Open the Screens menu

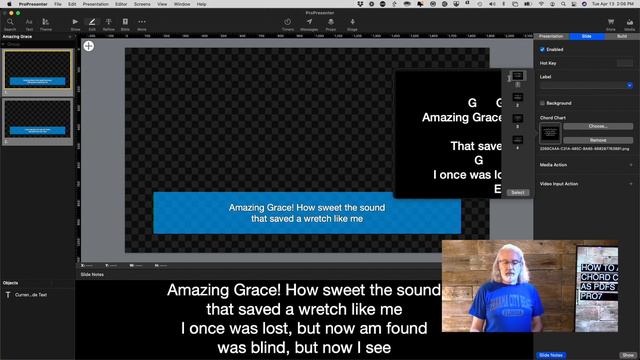coord(142,4)
